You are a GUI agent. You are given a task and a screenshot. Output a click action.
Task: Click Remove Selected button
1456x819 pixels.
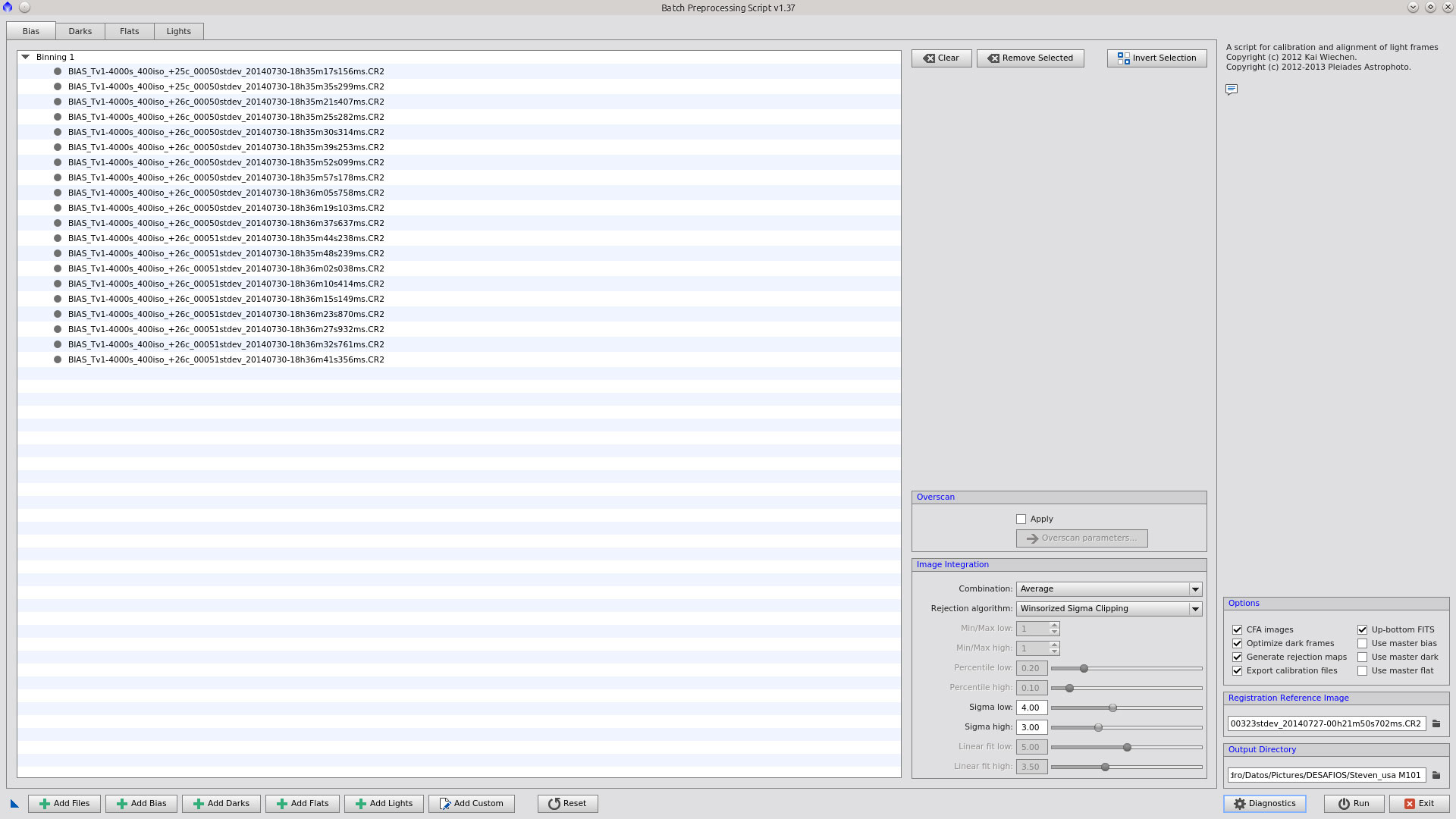tap(1030, 58)
